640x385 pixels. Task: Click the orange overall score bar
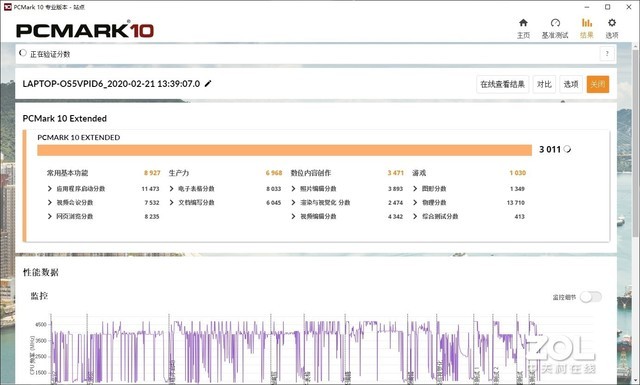click(284, 150)
